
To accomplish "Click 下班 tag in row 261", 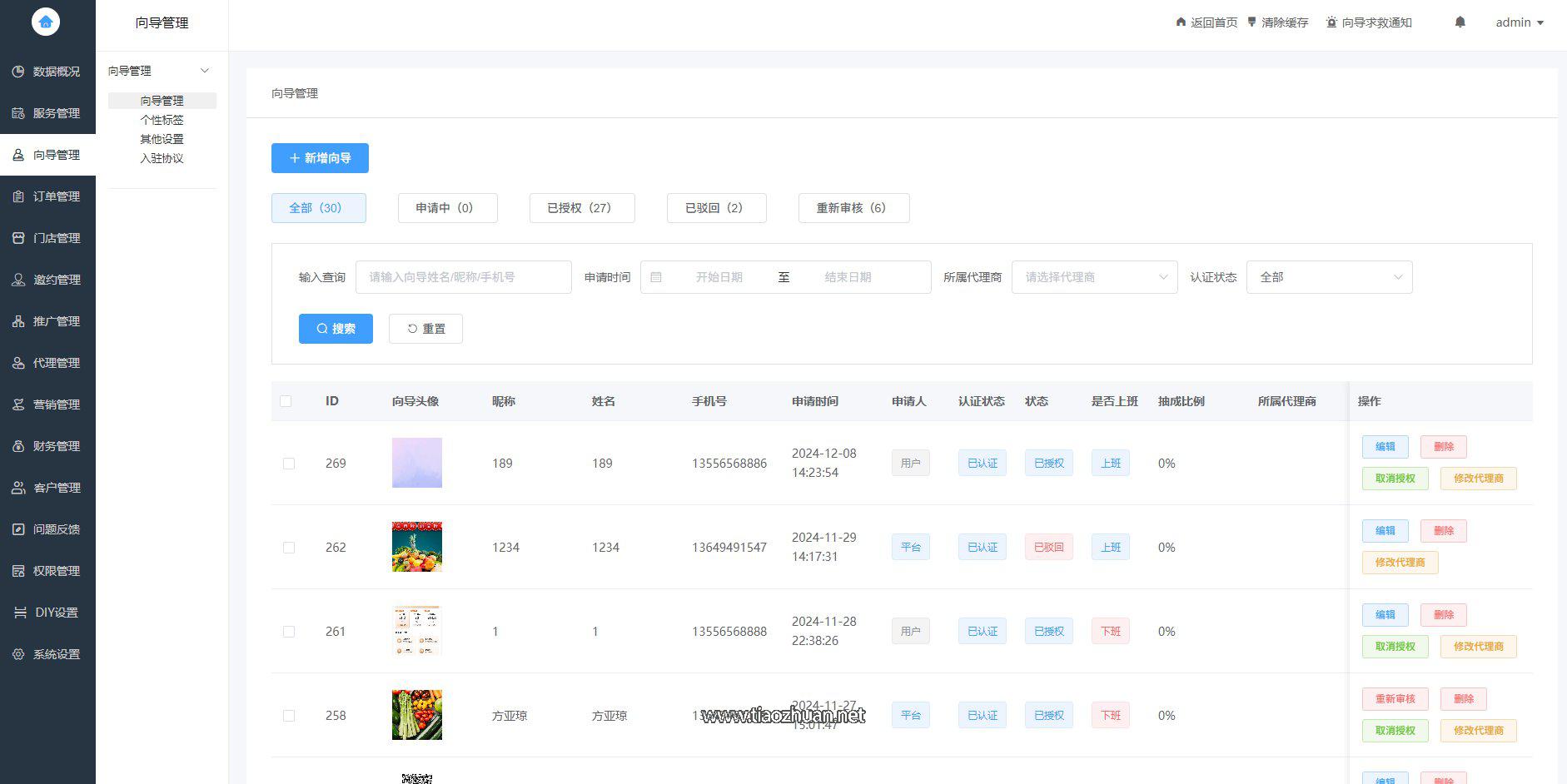I will (1110, 632).
